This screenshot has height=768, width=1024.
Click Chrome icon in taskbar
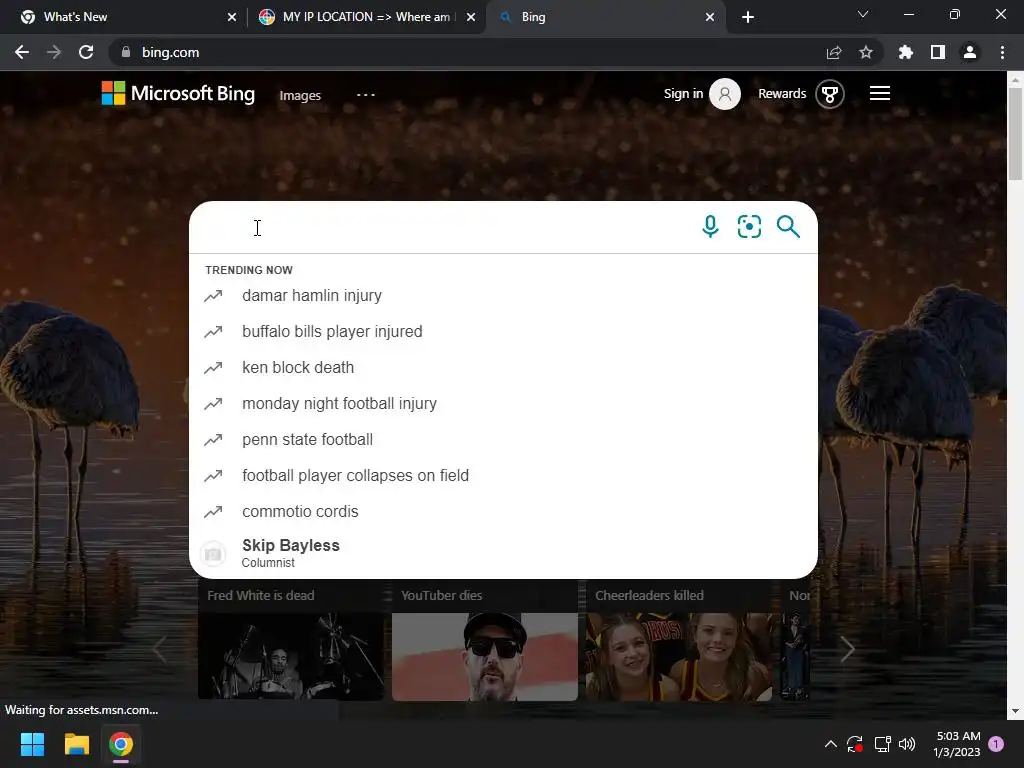[121, 744]
